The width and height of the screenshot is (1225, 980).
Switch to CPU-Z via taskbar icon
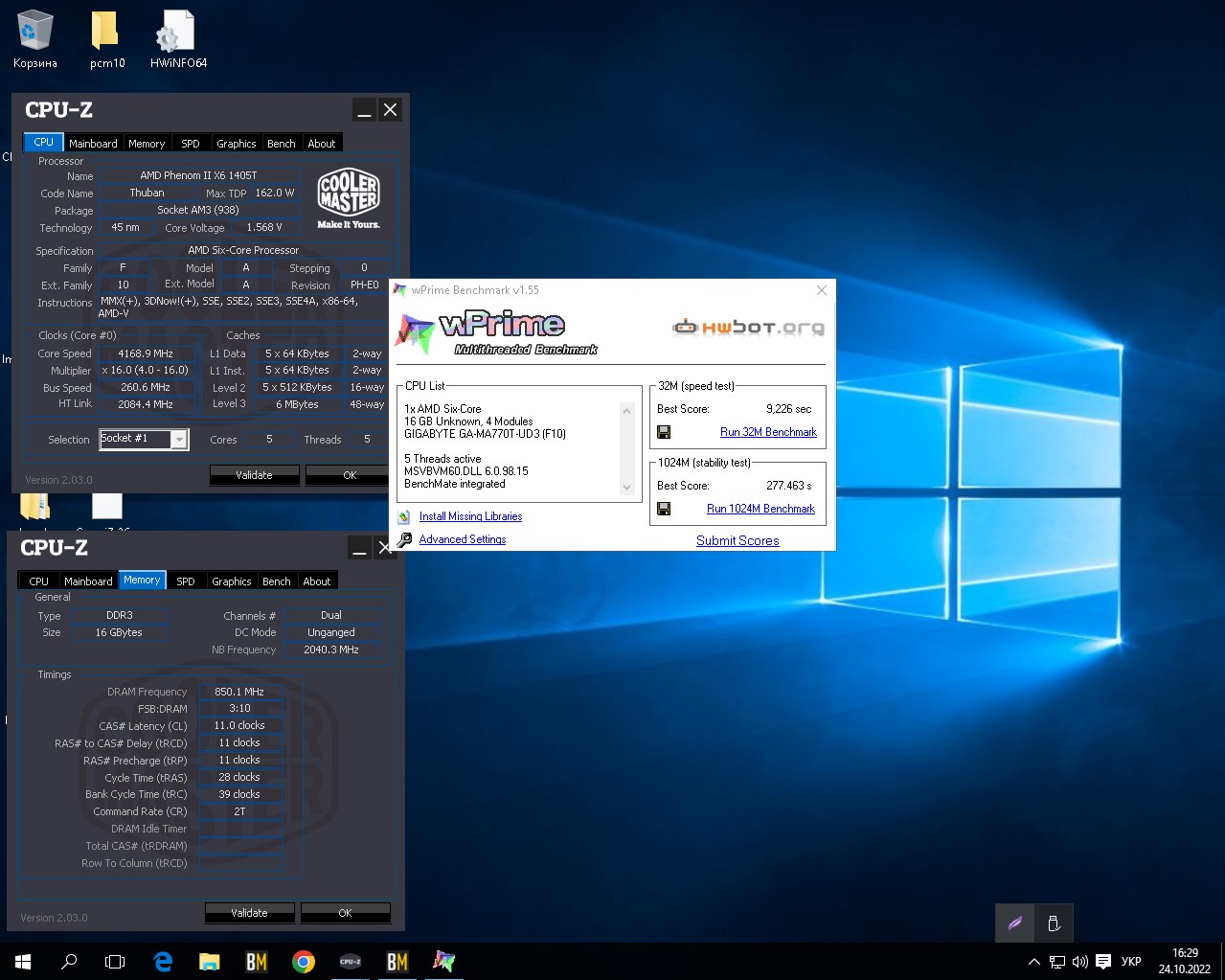(350, 961)
